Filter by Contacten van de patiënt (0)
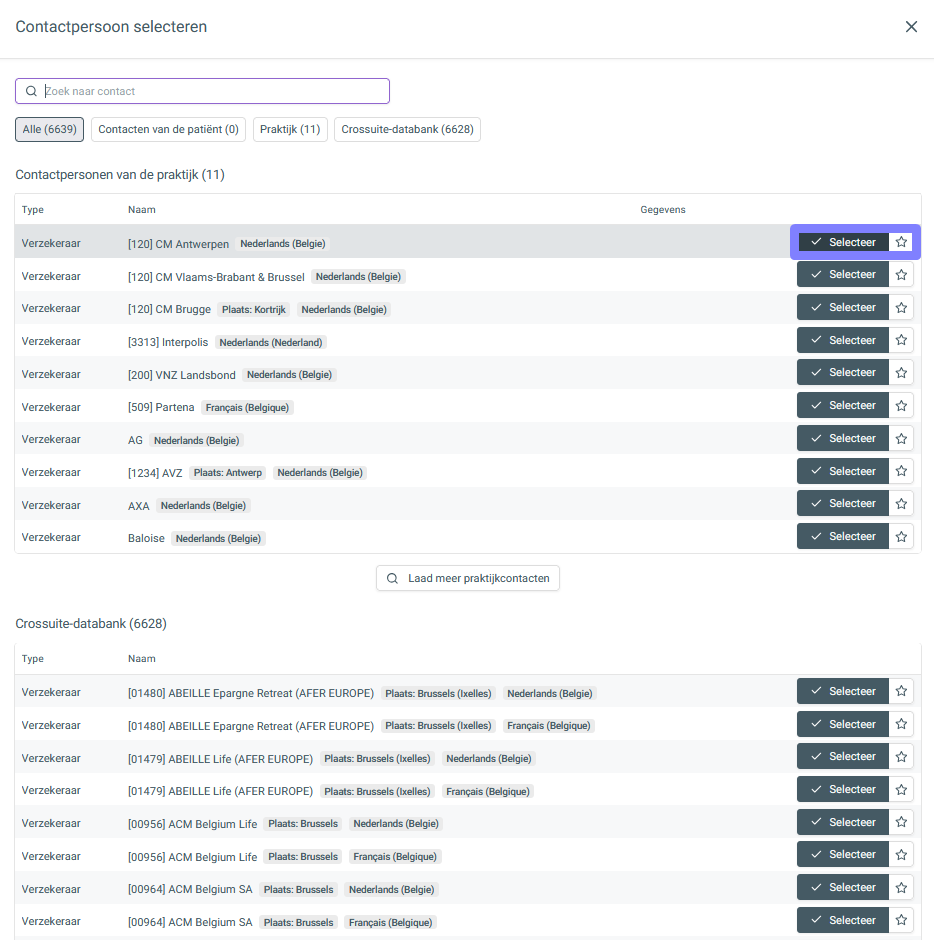Image resolution: width=934 pixels, height=940 pixels. tap(168, 129)
